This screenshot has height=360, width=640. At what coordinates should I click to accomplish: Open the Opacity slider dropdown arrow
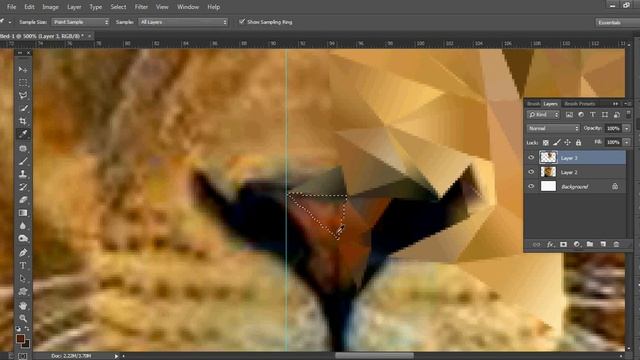(x=627, y=129)
